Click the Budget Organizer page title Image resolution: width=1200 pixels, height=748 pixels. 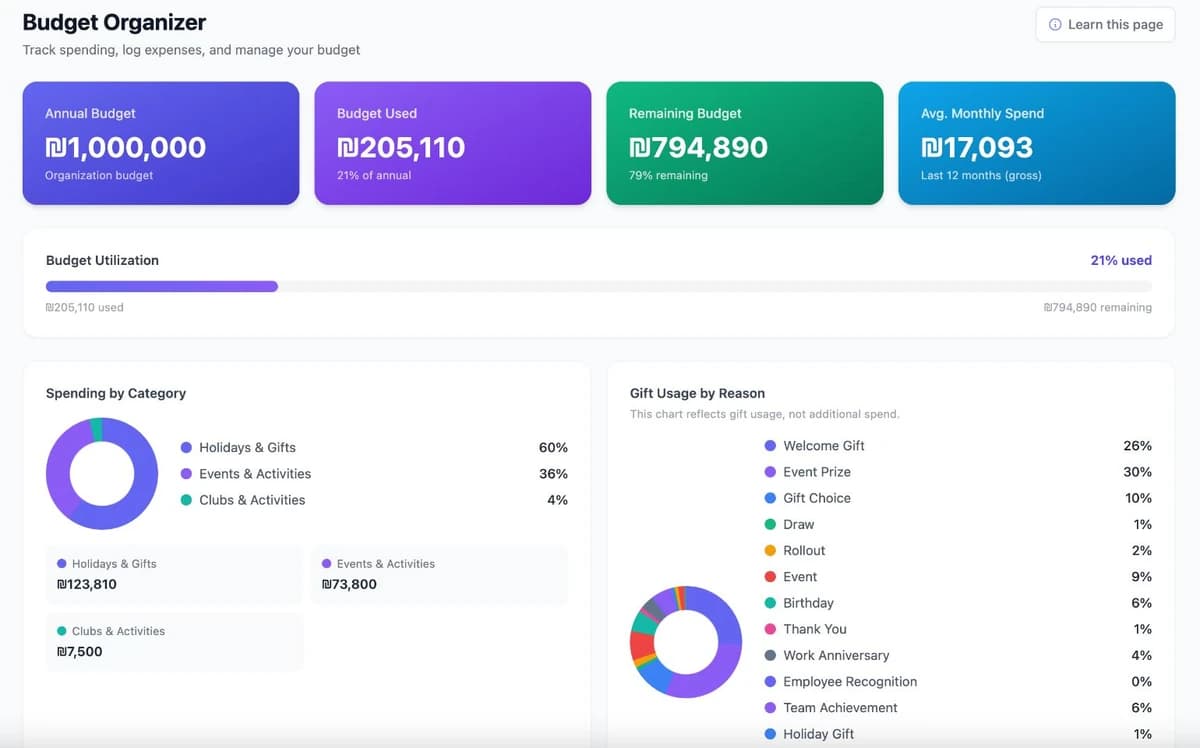coord(114,21)
